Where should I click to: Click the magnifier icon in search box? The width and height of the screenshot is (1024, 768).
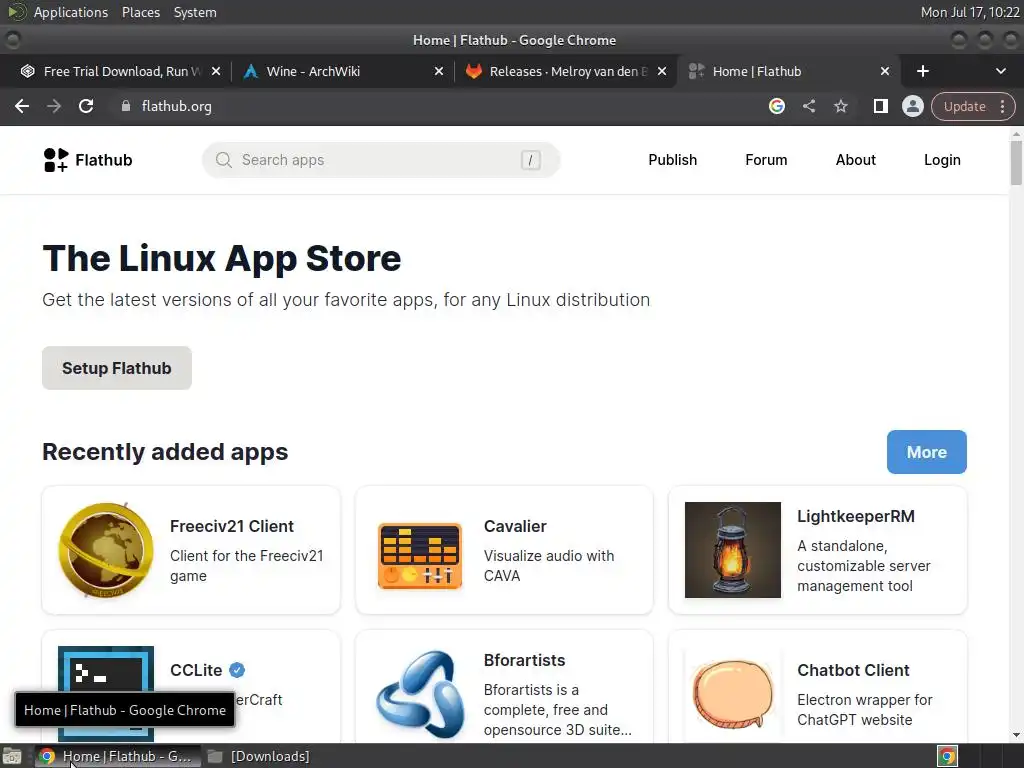[224, 160]
